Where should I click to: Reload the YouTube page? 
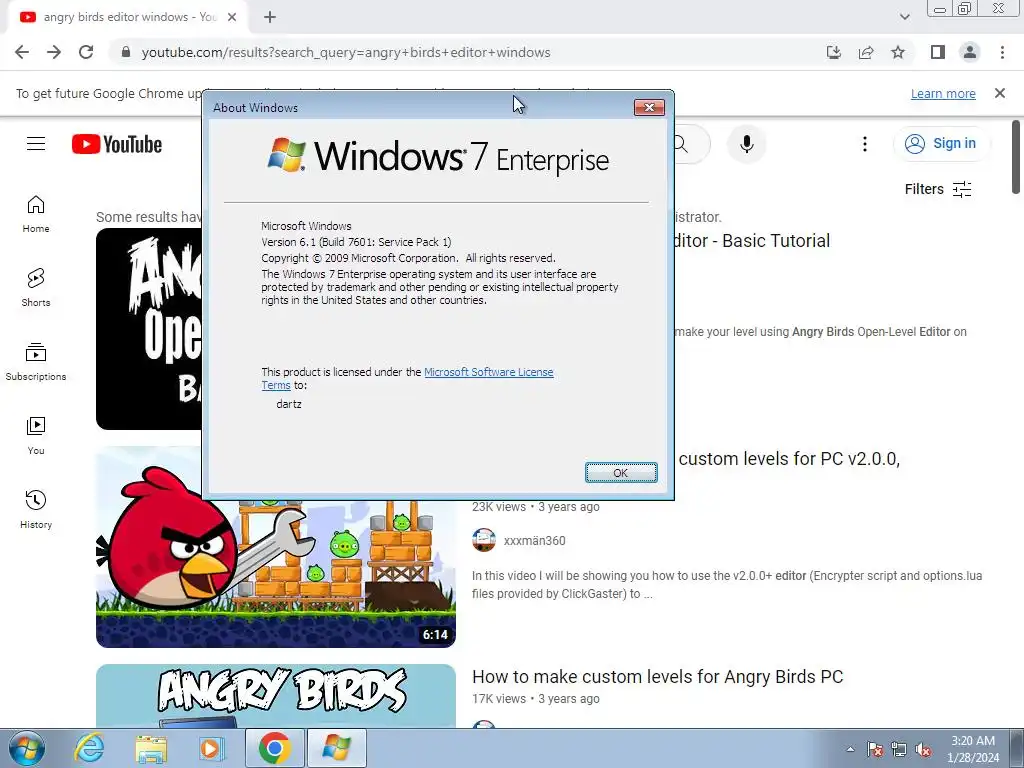[86, 52]
